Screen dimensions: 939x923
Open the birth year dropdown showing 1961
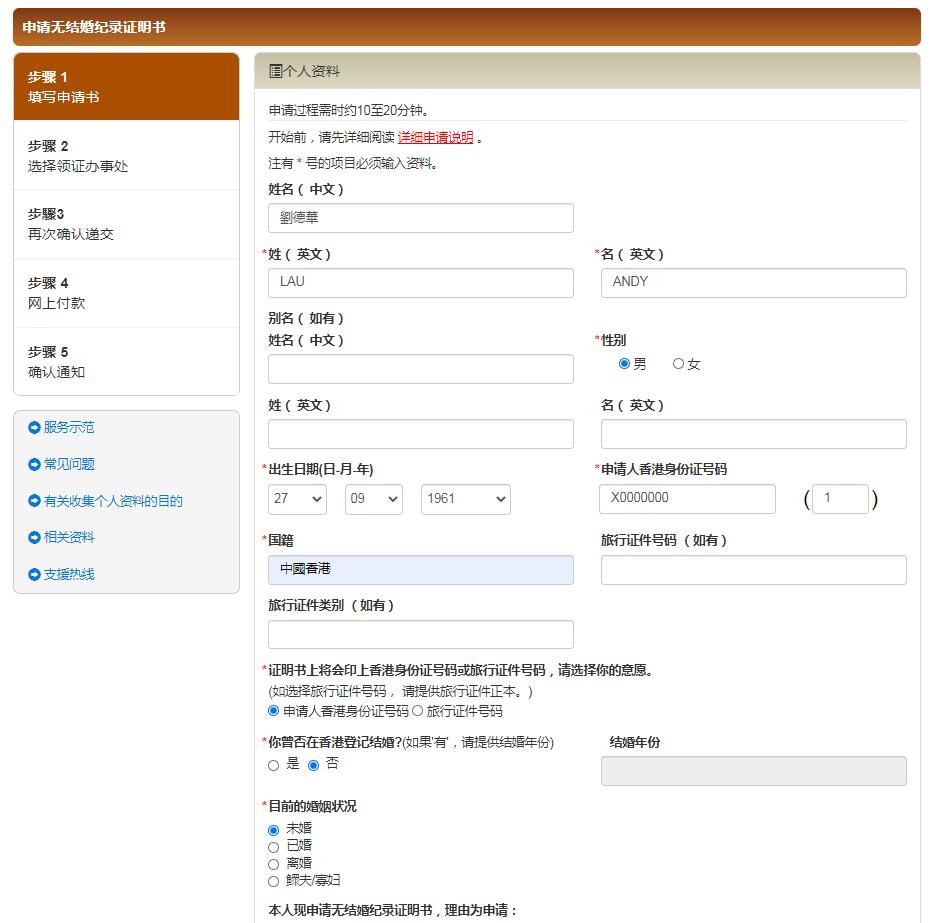(x=465, y=499)
